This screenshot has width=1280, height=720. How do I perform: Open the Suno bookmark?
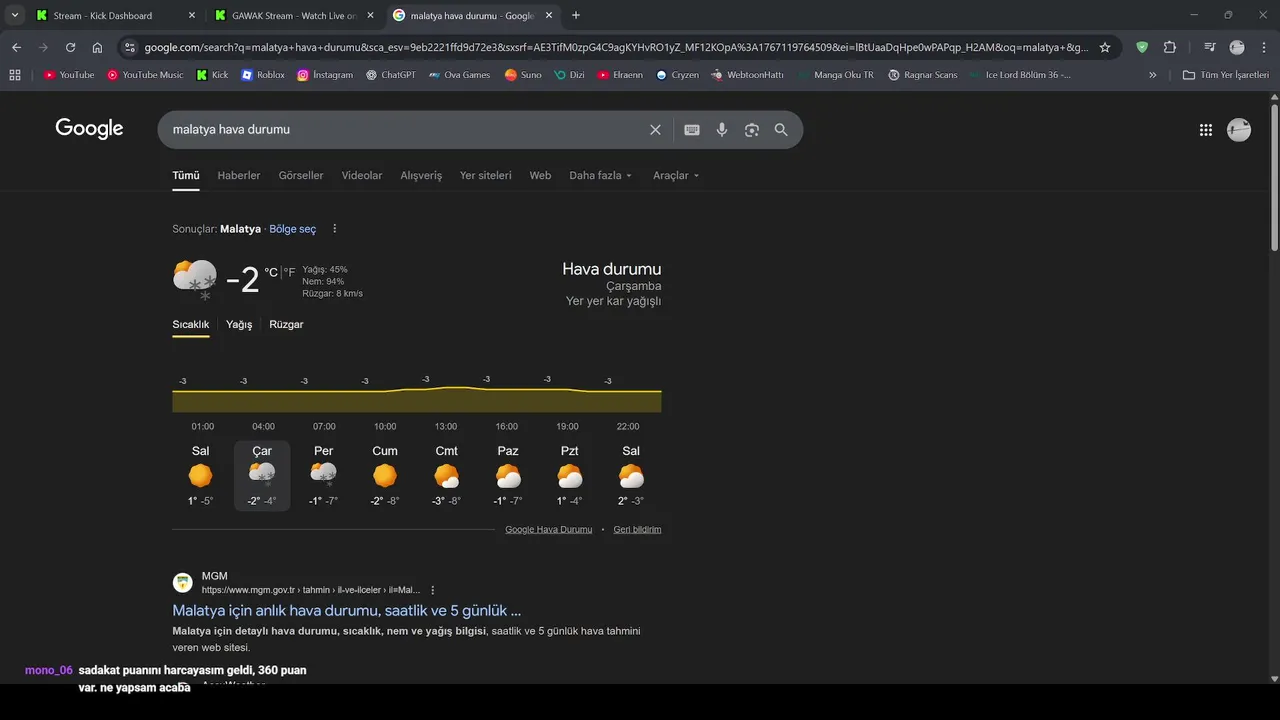tap(523, 75)
